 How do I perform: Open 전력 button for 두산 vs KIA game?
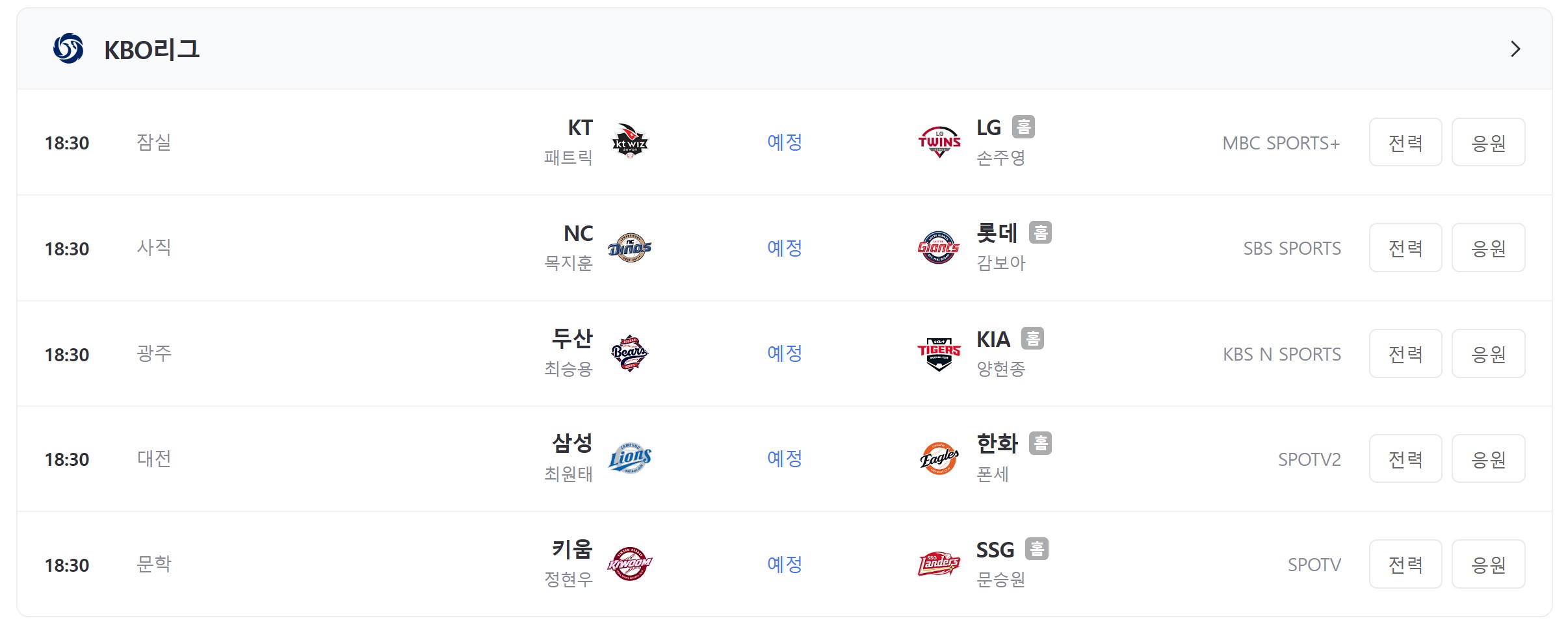click(x=1405, y=353)
